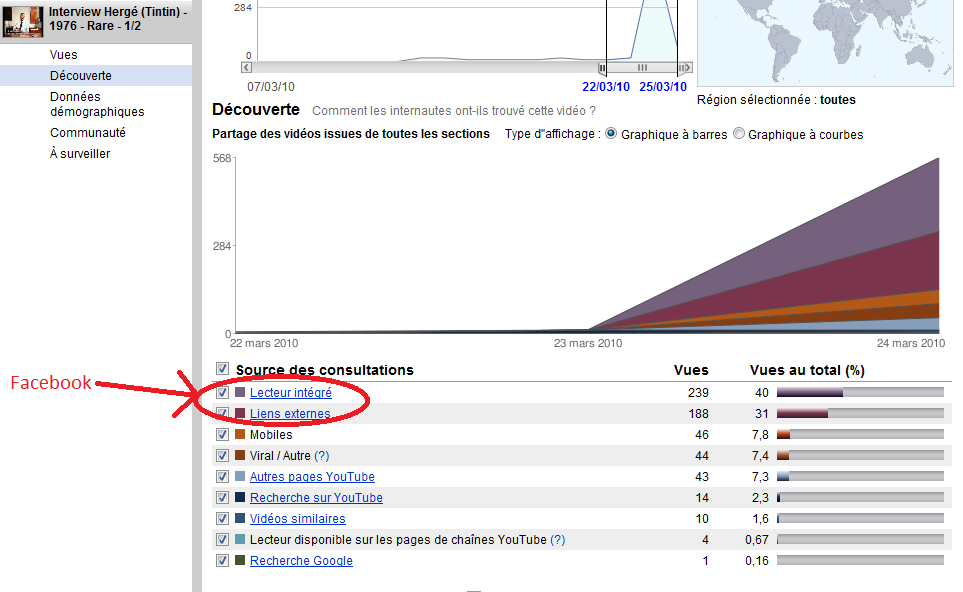Open the Interview Hergé (Tintin) video title

coord(118,18)
